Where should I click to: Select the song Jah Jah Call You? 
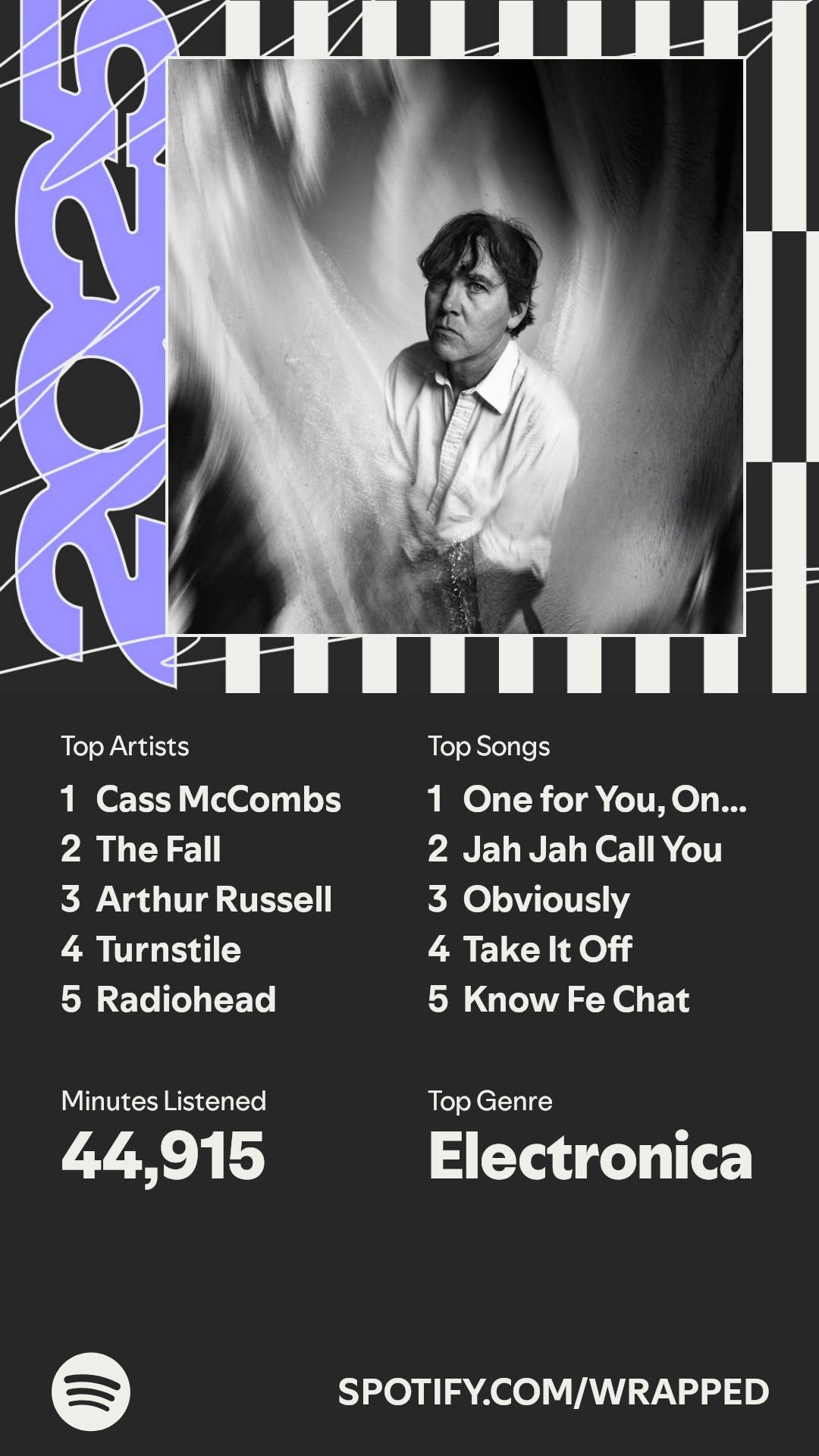592,849
